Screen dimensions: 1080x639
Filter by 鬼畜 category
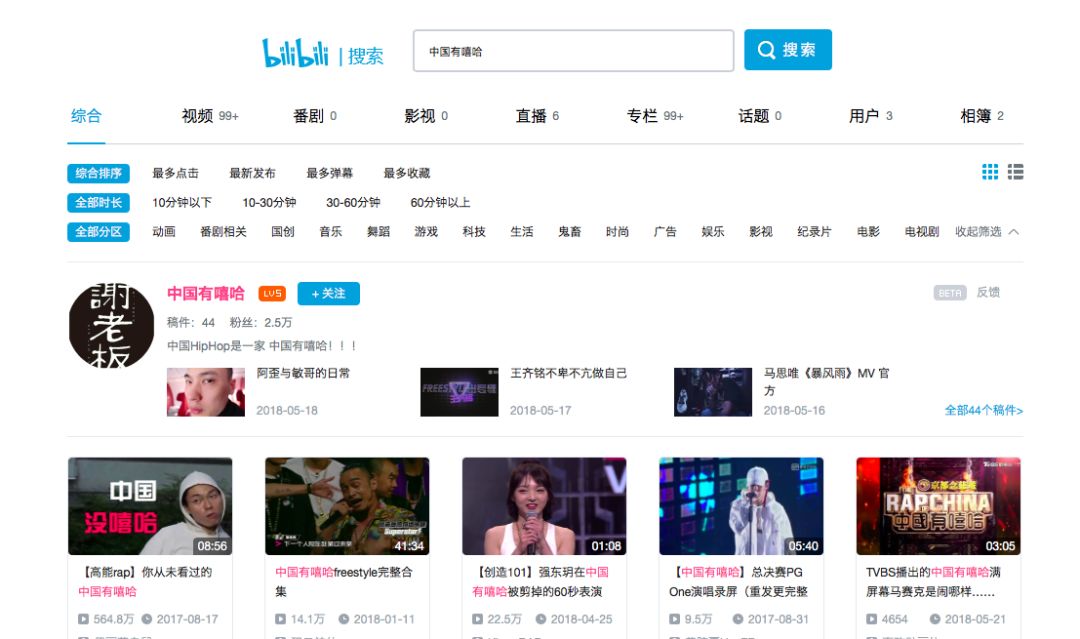coord(570,231)
